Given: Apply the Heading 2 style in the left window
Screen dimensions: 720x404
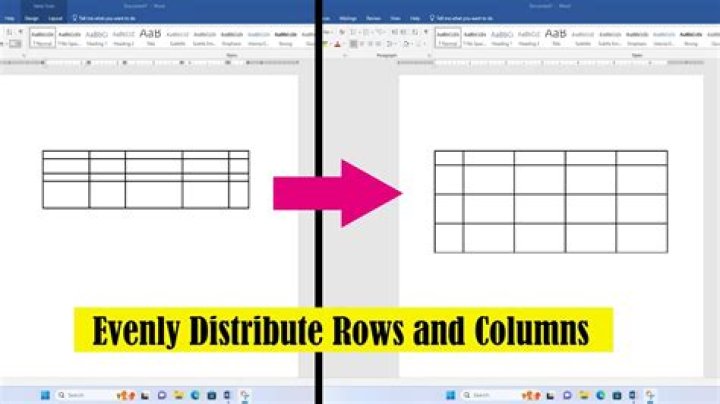Looking at the screenshot, I should click(124, 38).
